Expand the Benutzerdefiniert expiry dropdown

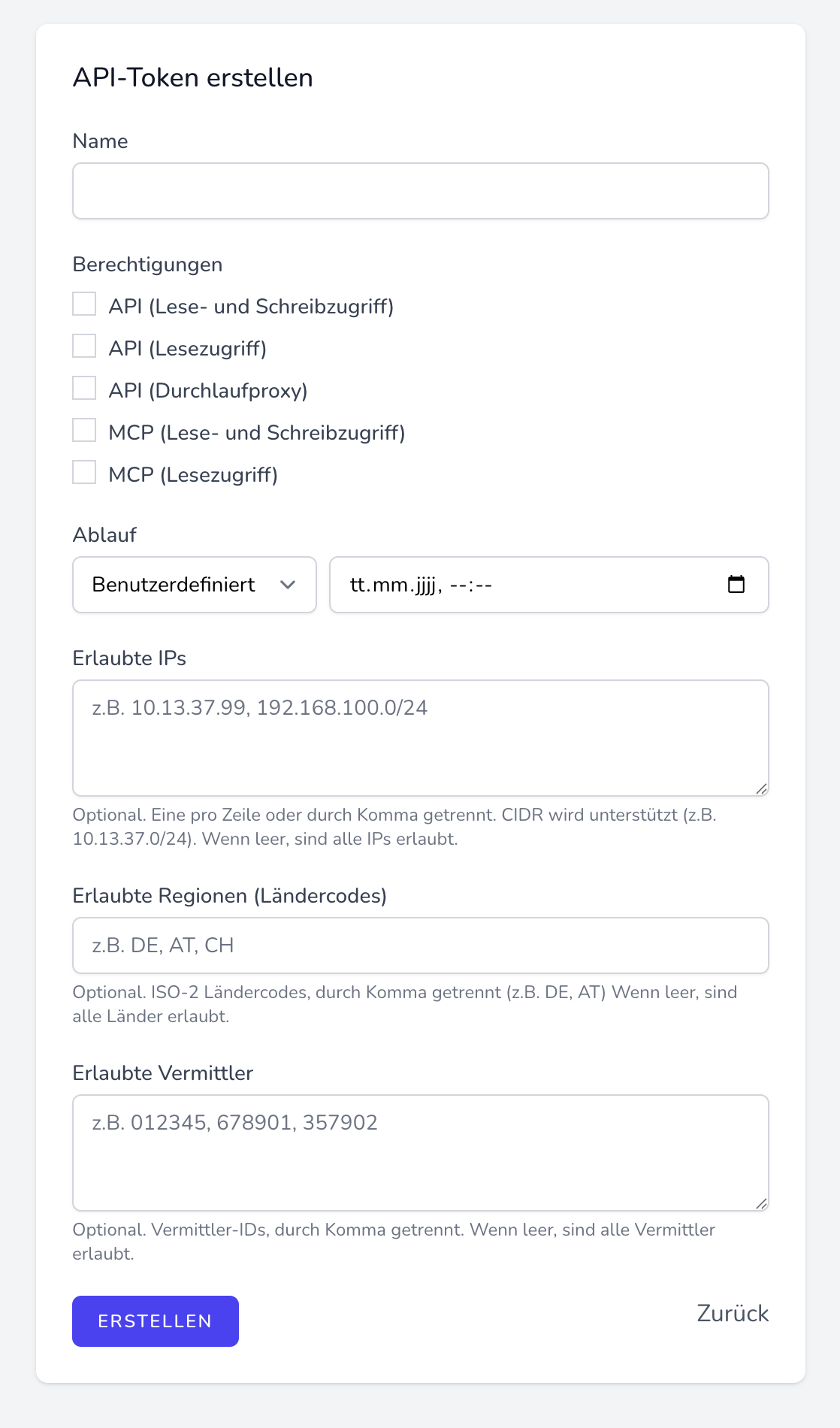pos(195,585)
